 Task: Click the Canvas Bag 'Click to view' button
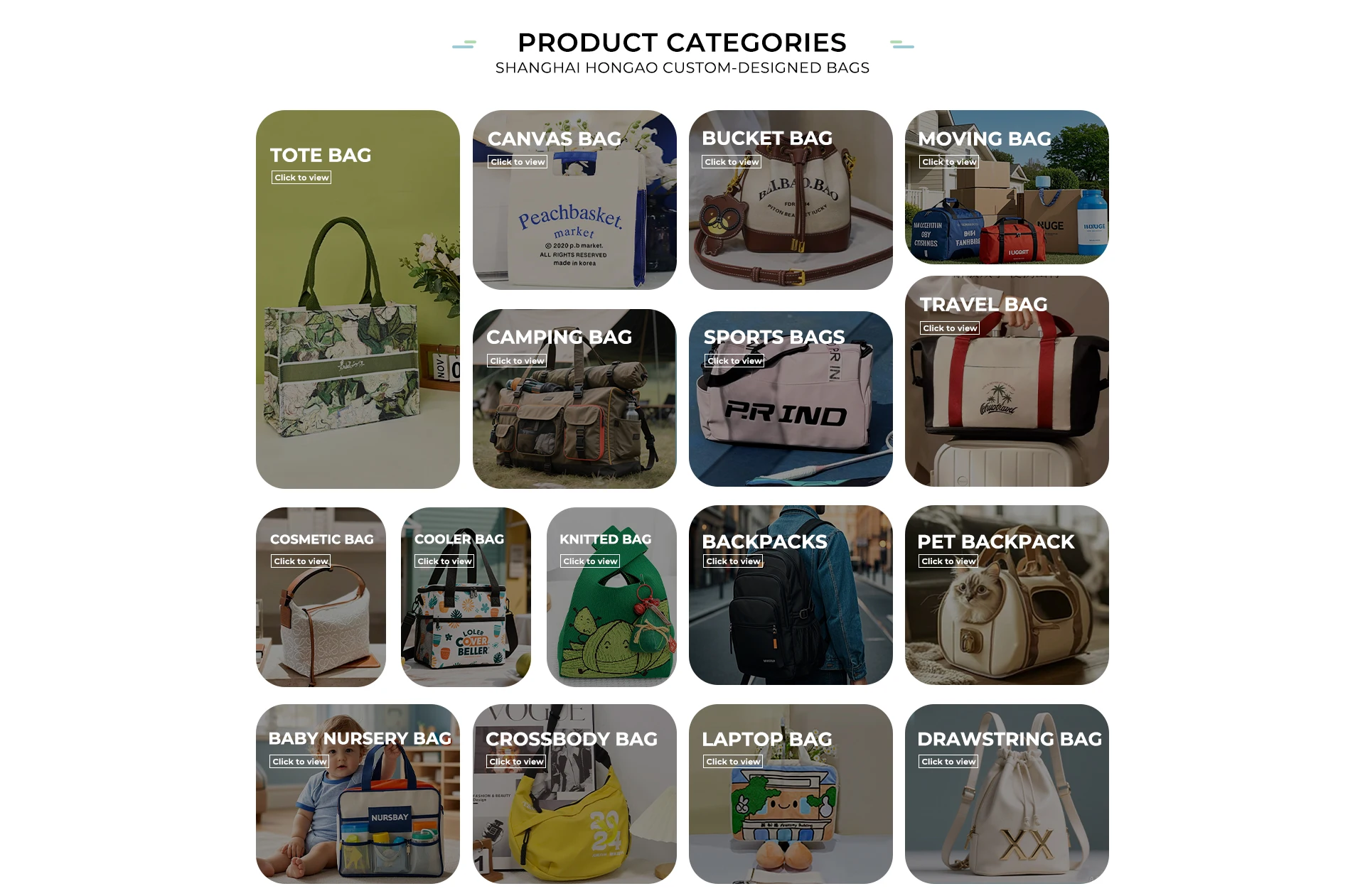[x=518, y=162]
